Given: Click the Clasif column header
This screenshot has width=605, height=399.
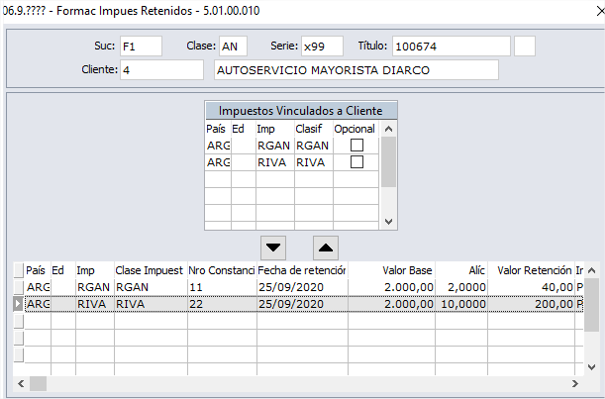Looking at the screenshot, I should (x=314, y=128).
